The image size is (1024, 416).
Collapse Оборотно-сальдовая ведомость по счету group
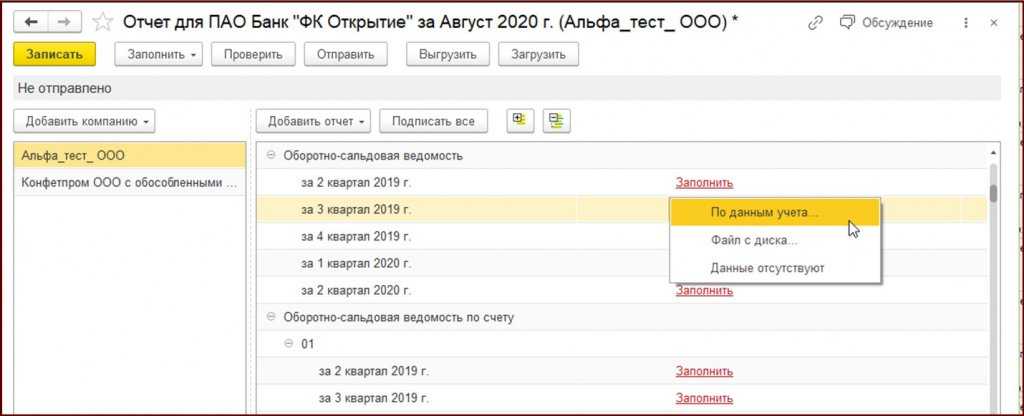tap(271, 317)
